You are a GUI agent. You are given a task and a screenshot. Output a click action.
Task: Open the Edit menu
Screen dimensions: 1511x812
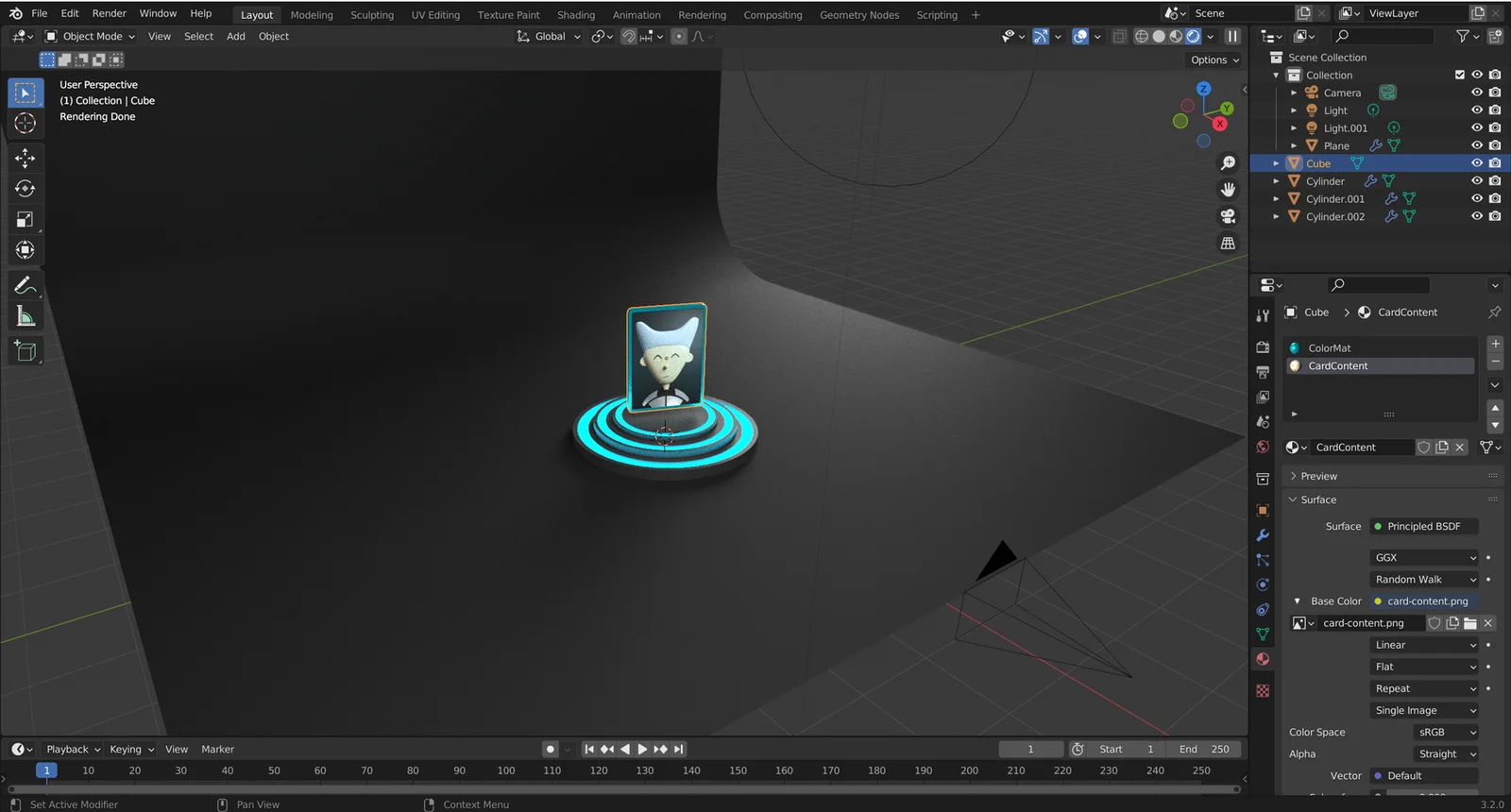click(x=70, y=13)
